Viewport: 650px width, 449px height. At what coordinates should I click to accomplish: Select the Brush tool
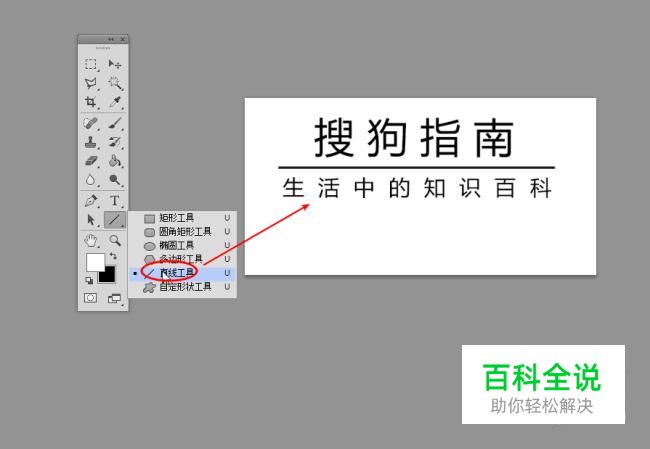pyautogui.click(x=115, y=123)
